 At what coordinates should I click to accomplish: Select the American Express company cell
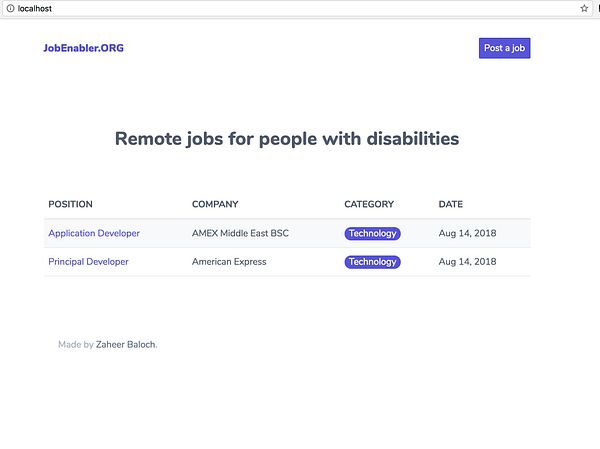(229, 262)
